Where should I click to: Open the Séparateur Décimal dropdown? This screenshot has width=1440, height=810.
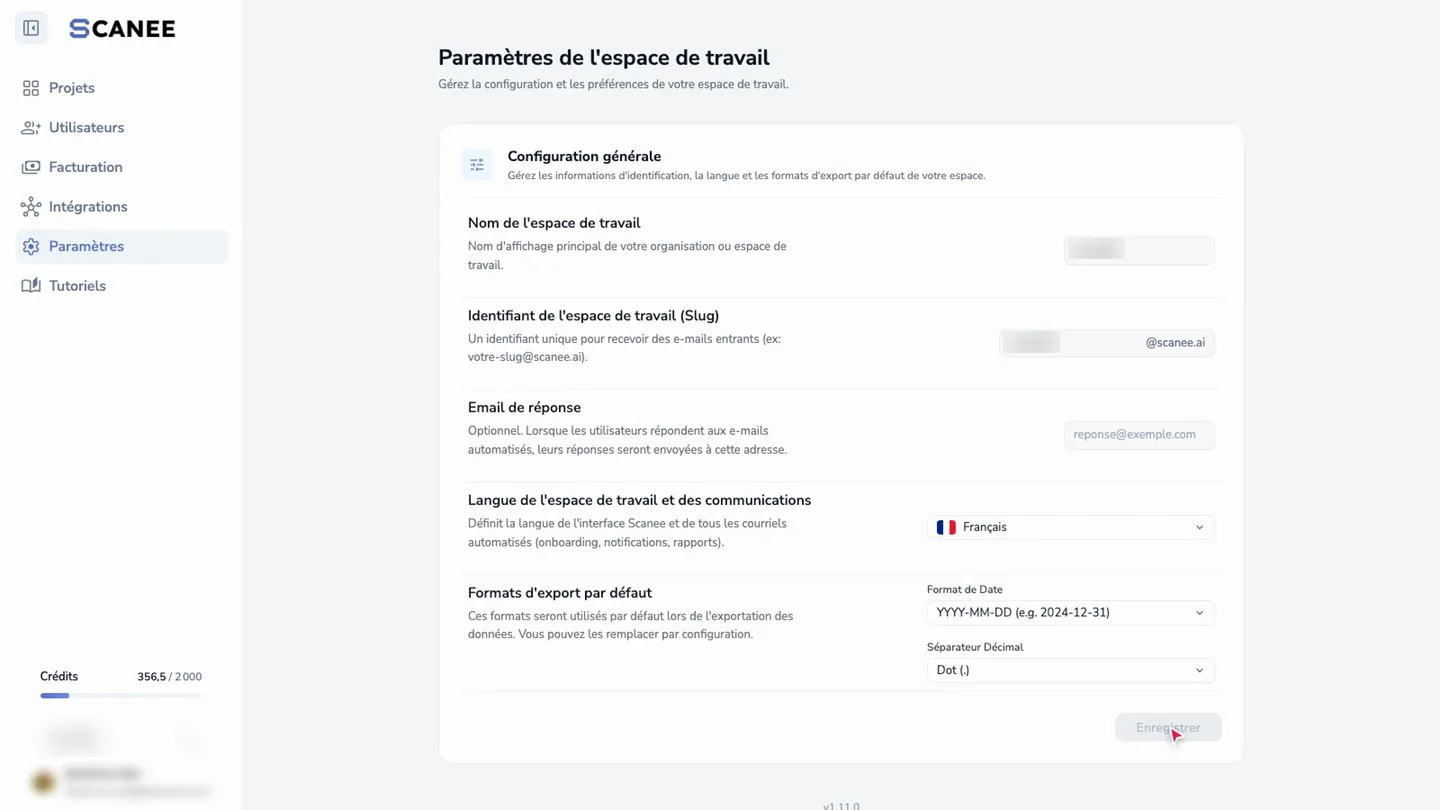(1070, 670)
